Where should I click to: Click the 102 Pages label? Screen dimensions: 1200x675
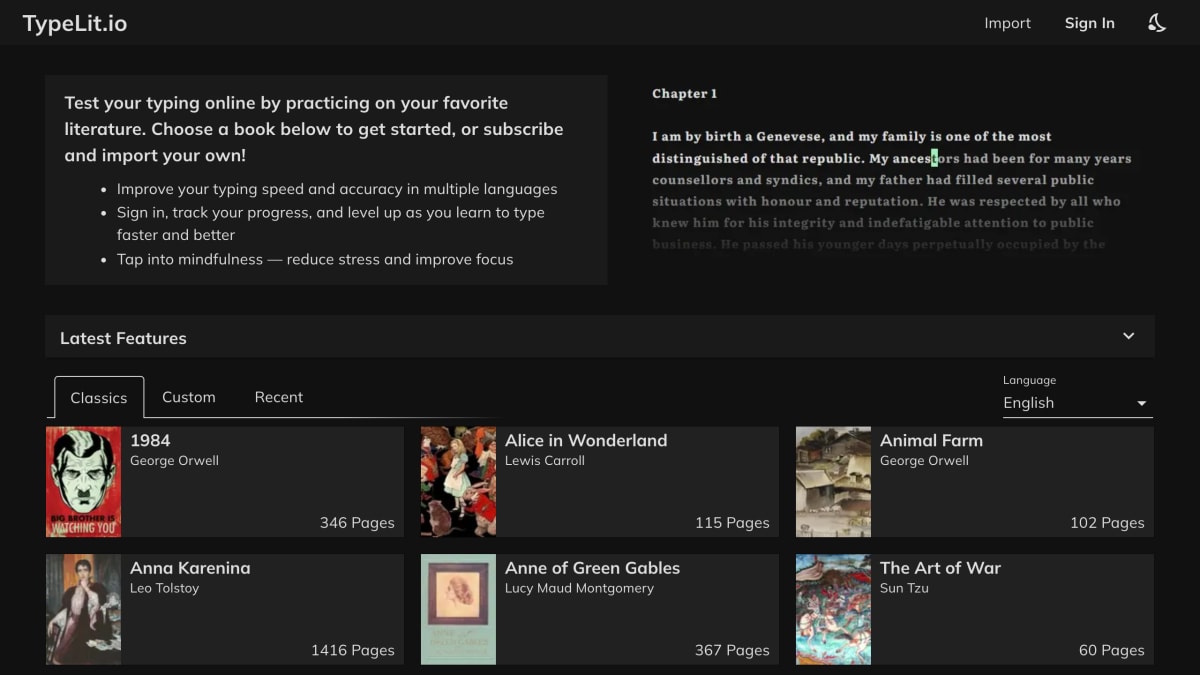(x=1107, y=522)
